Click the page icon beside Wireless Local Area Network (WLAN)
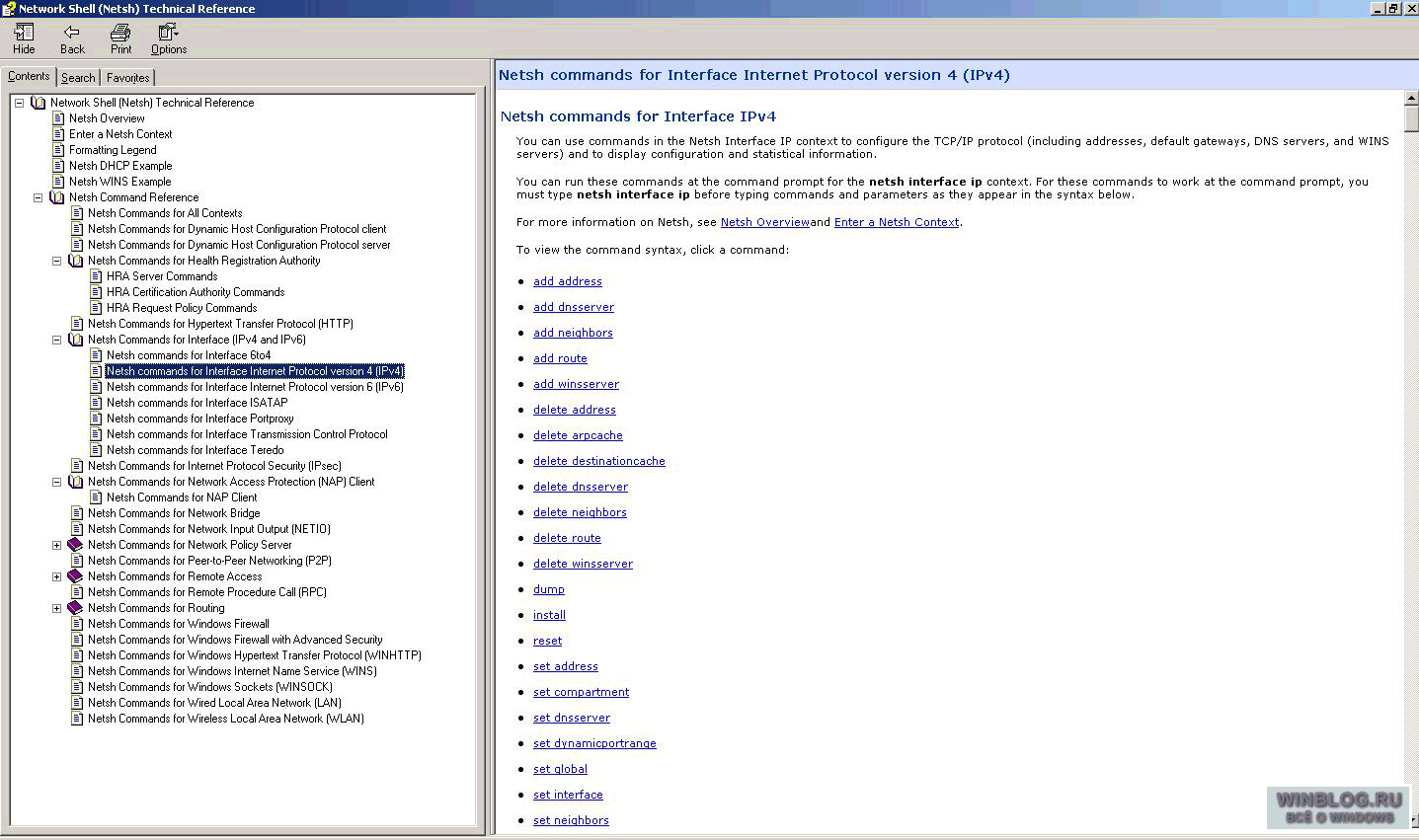 [78, 719]
